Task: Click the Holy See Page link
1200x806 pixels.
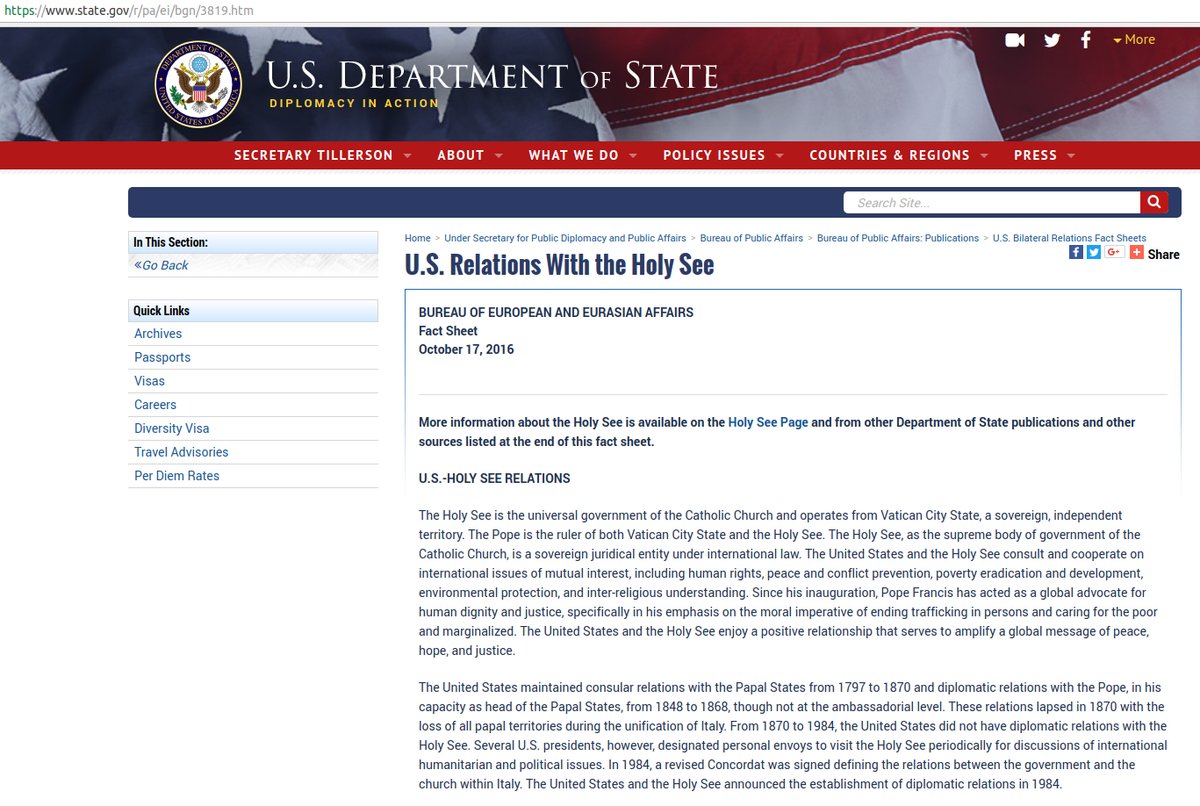Action: pyautogui.click(x=767, y=422)
